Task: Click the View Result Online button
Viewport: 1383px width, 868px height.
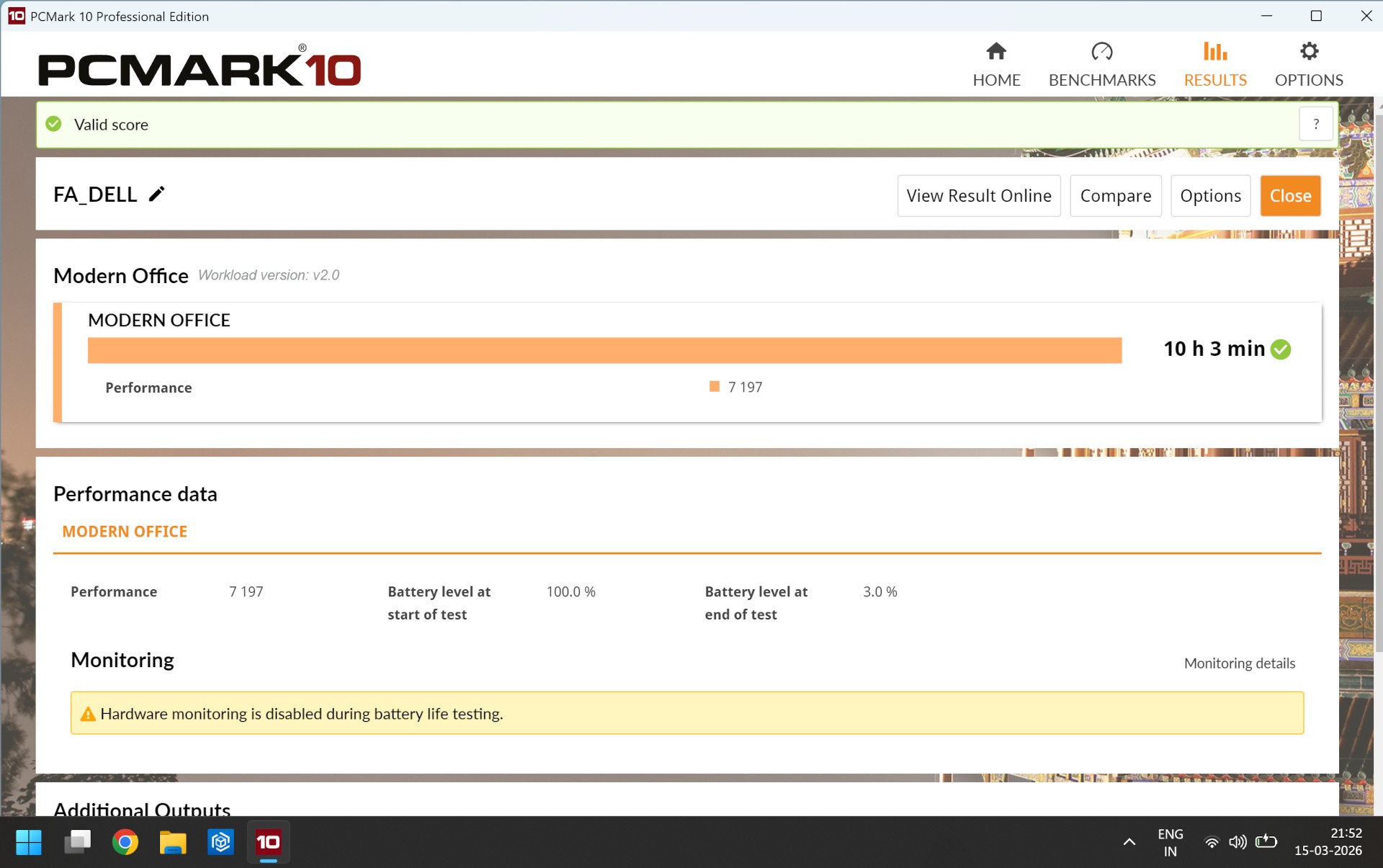Action: (x=978, y=195)
